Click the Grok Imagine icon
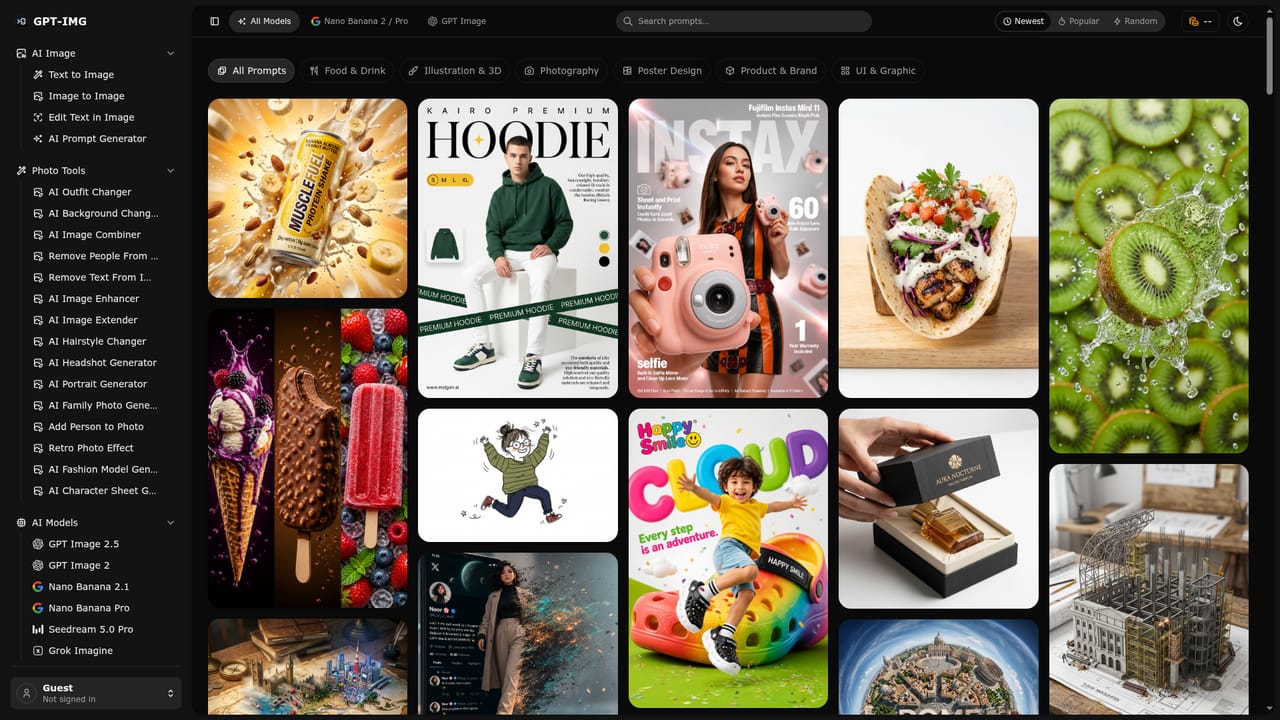The image size is (1280, 720). point(38,650)
